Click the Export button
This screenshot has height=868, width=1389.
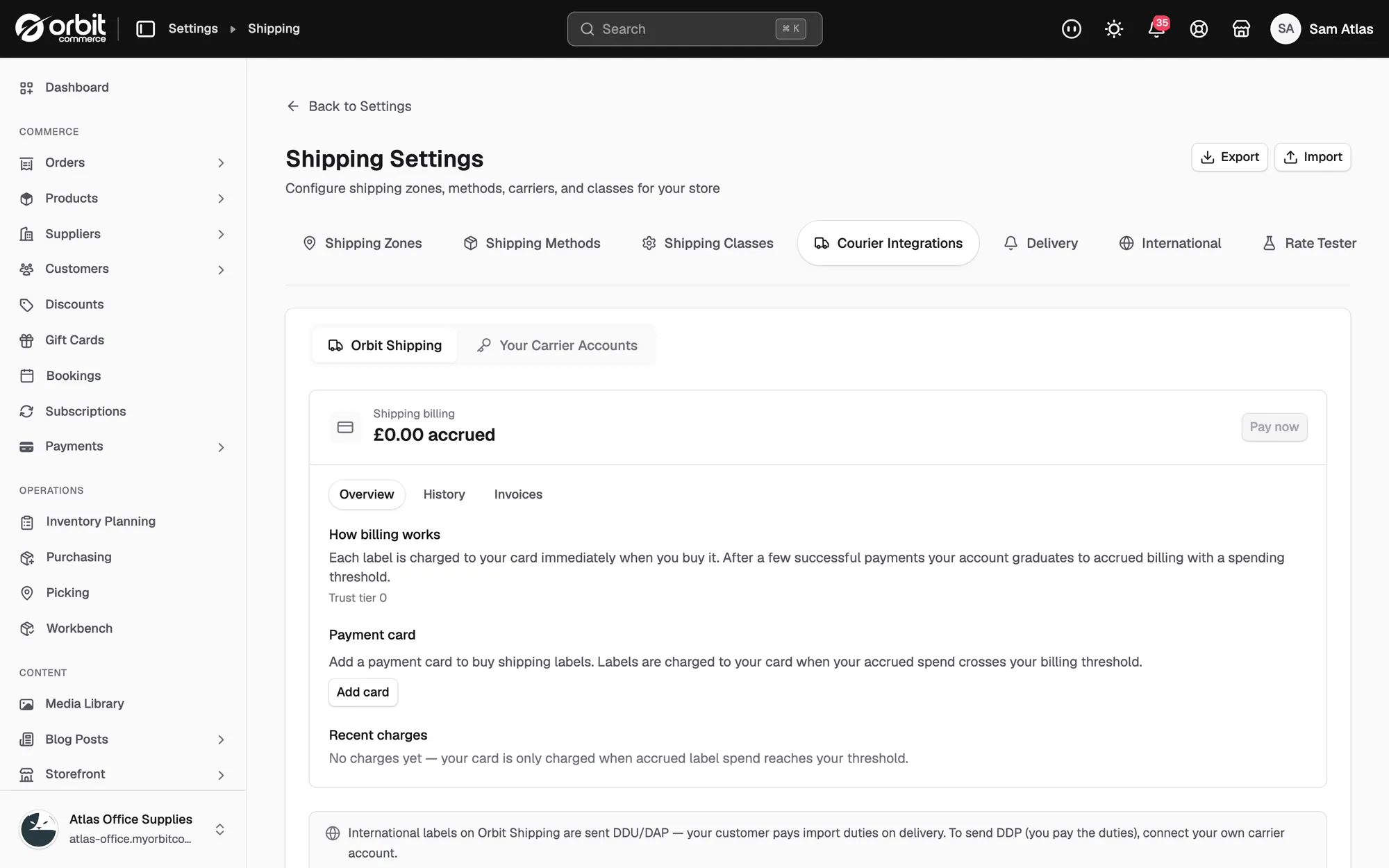(1230, 157)
